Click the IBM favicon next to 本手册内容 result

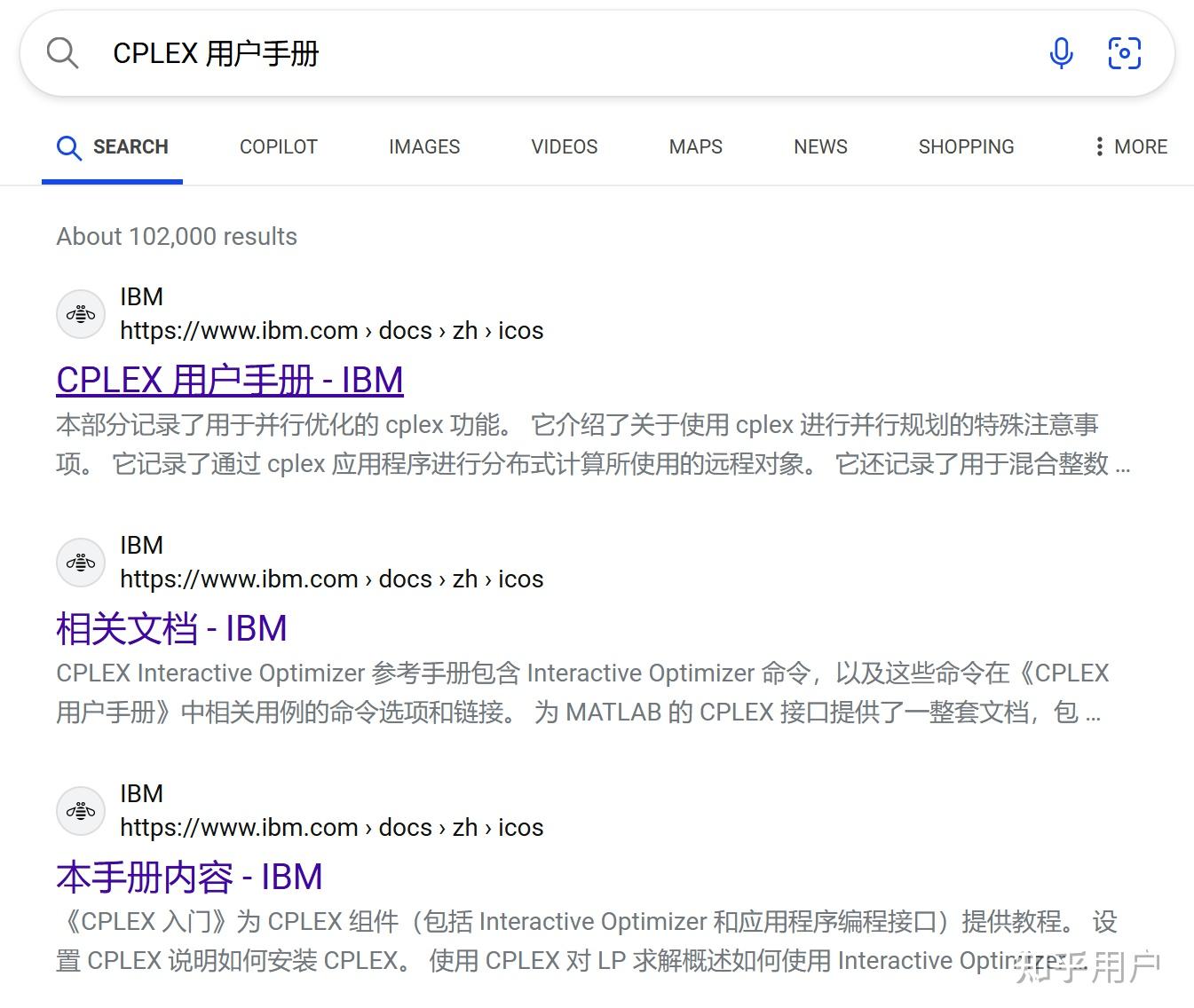coord(81,810)
